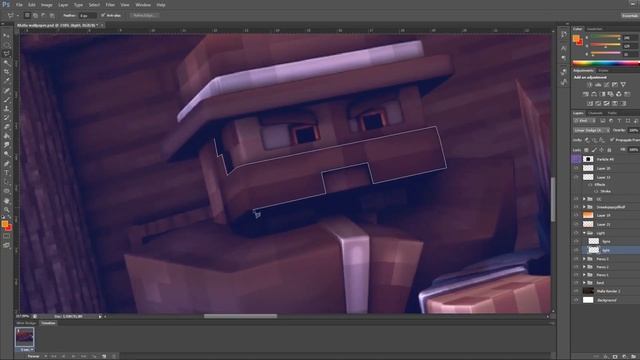Select the Brush tool
Image resolution: width=640 pixels, height=360 pixels.
[7, 100]
